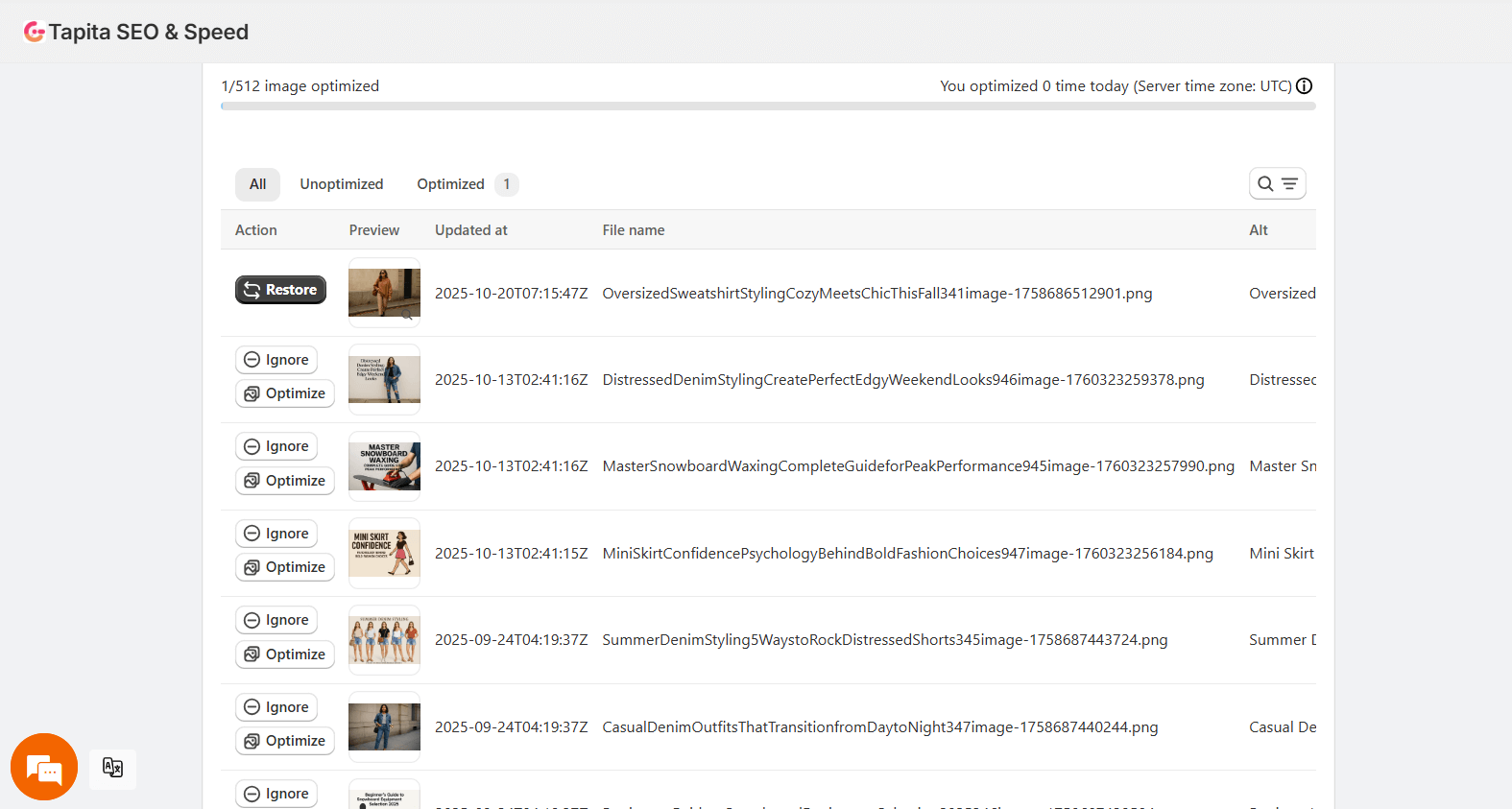1512x809 pixels.
Task: Click the Preview column header
Action: (374, 230)
